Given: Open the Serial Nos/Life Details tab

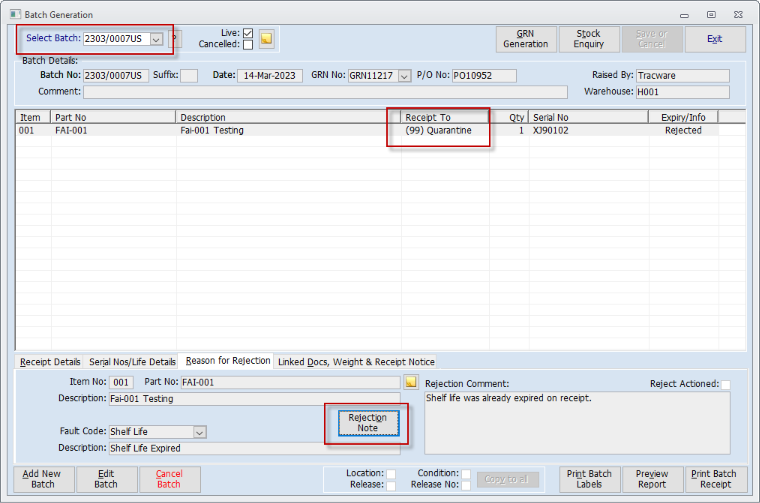Looking at the screenshot, I should 132,361.
